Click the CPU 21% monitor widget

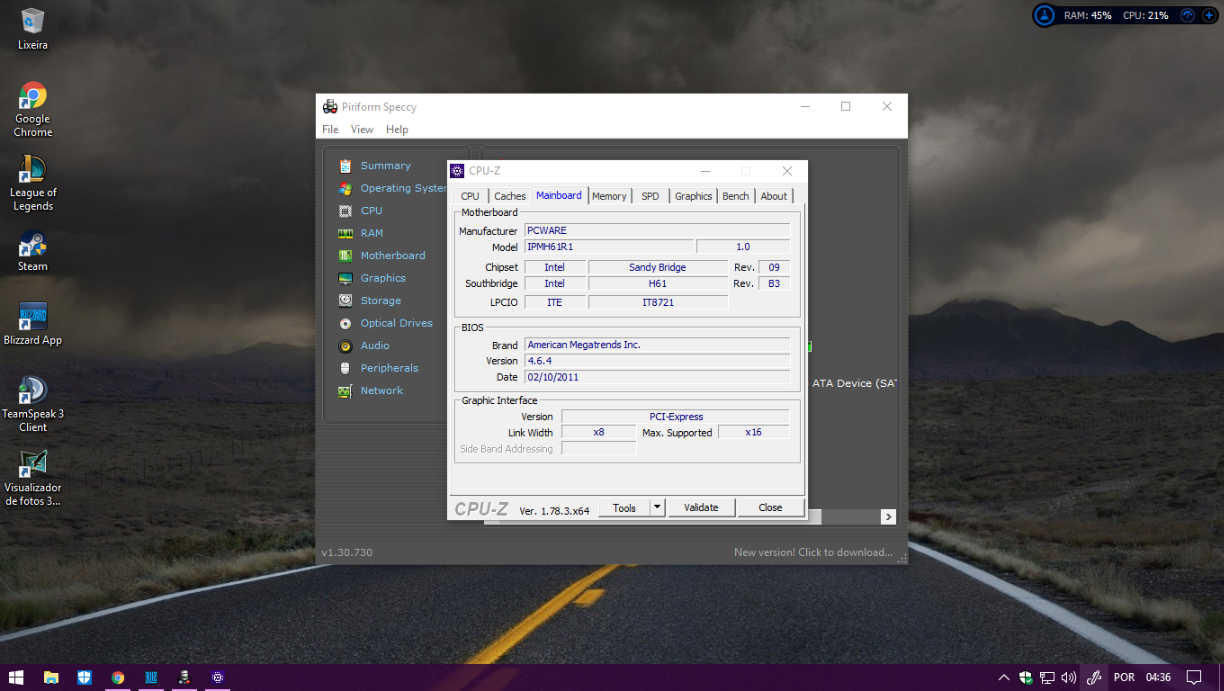click(1145, 15)
